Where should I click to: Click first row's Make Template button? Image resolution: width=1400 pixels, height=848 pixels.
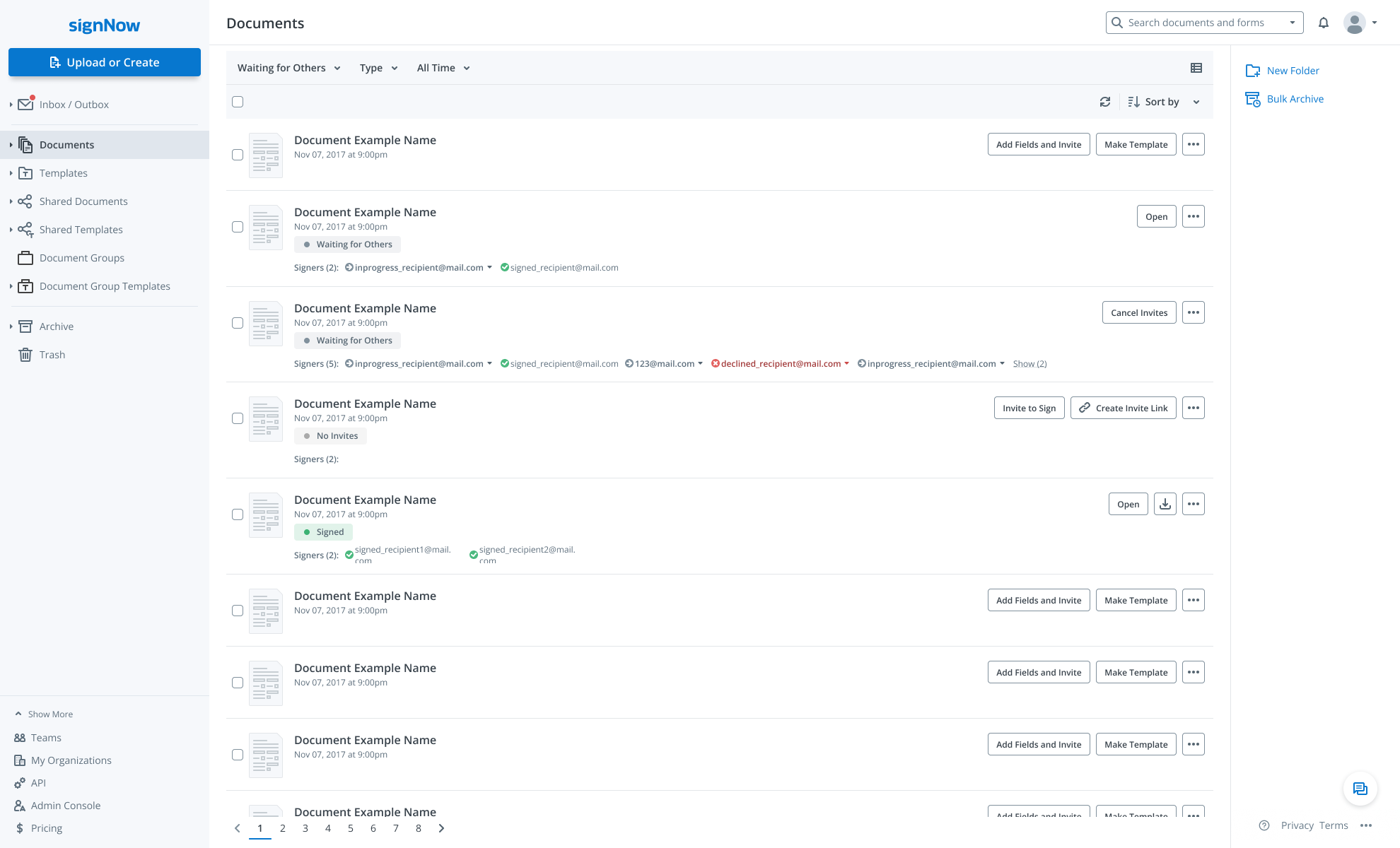[x=1136, y=144]
